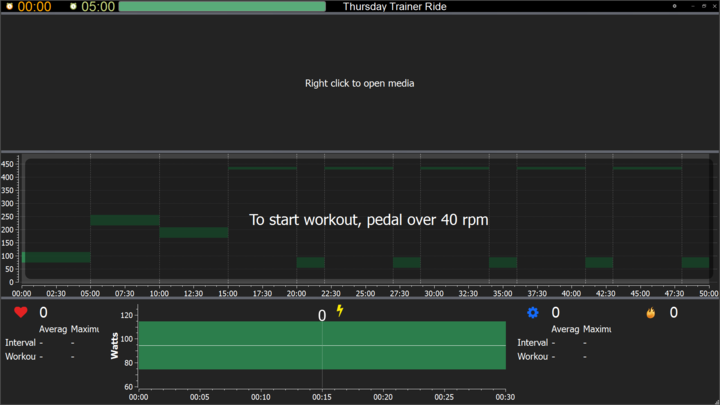The height and width of the screenshot is (405, 720).
Task: Open the settings gear in the title bar
Action: (x=674, y=6)
